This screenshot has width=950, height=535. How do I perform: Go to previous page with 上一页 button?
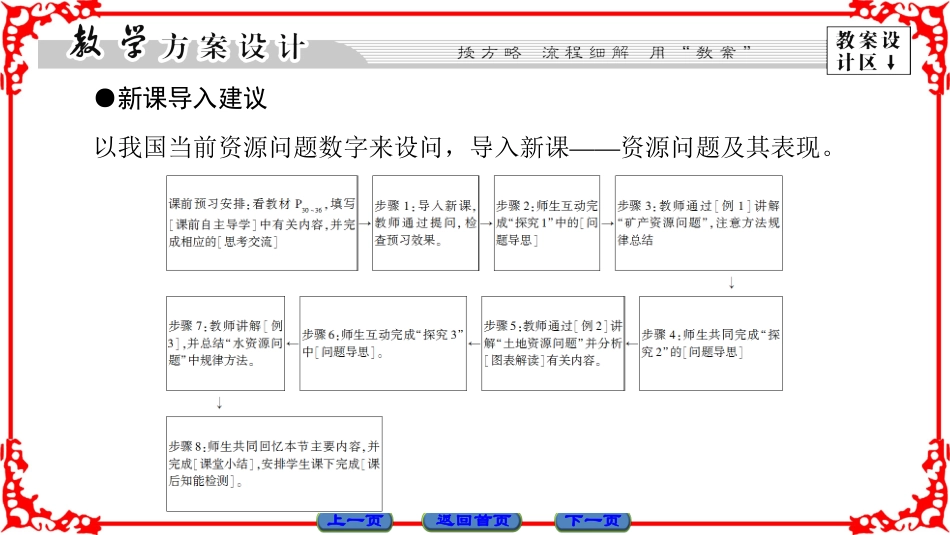[355, 521]
